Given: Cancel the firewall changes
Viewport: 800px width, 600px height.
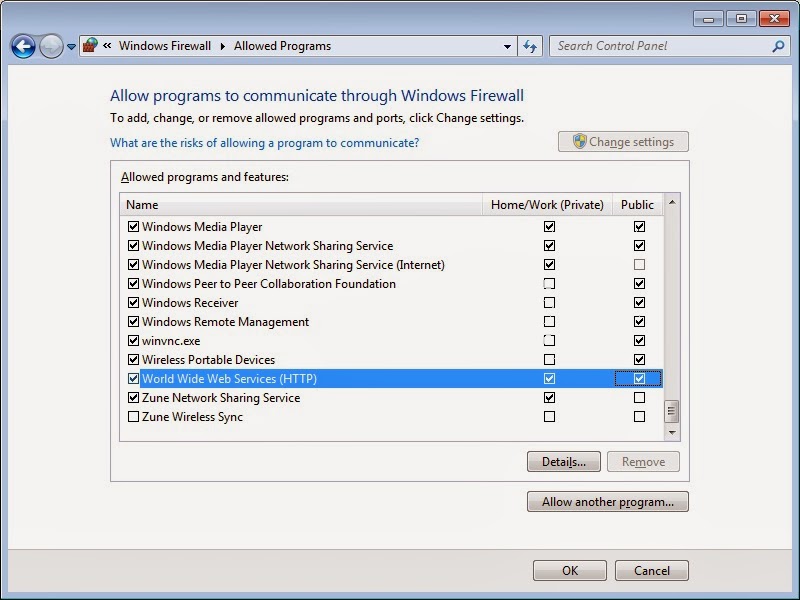Looking at the screenshot, I should point(652,570).
